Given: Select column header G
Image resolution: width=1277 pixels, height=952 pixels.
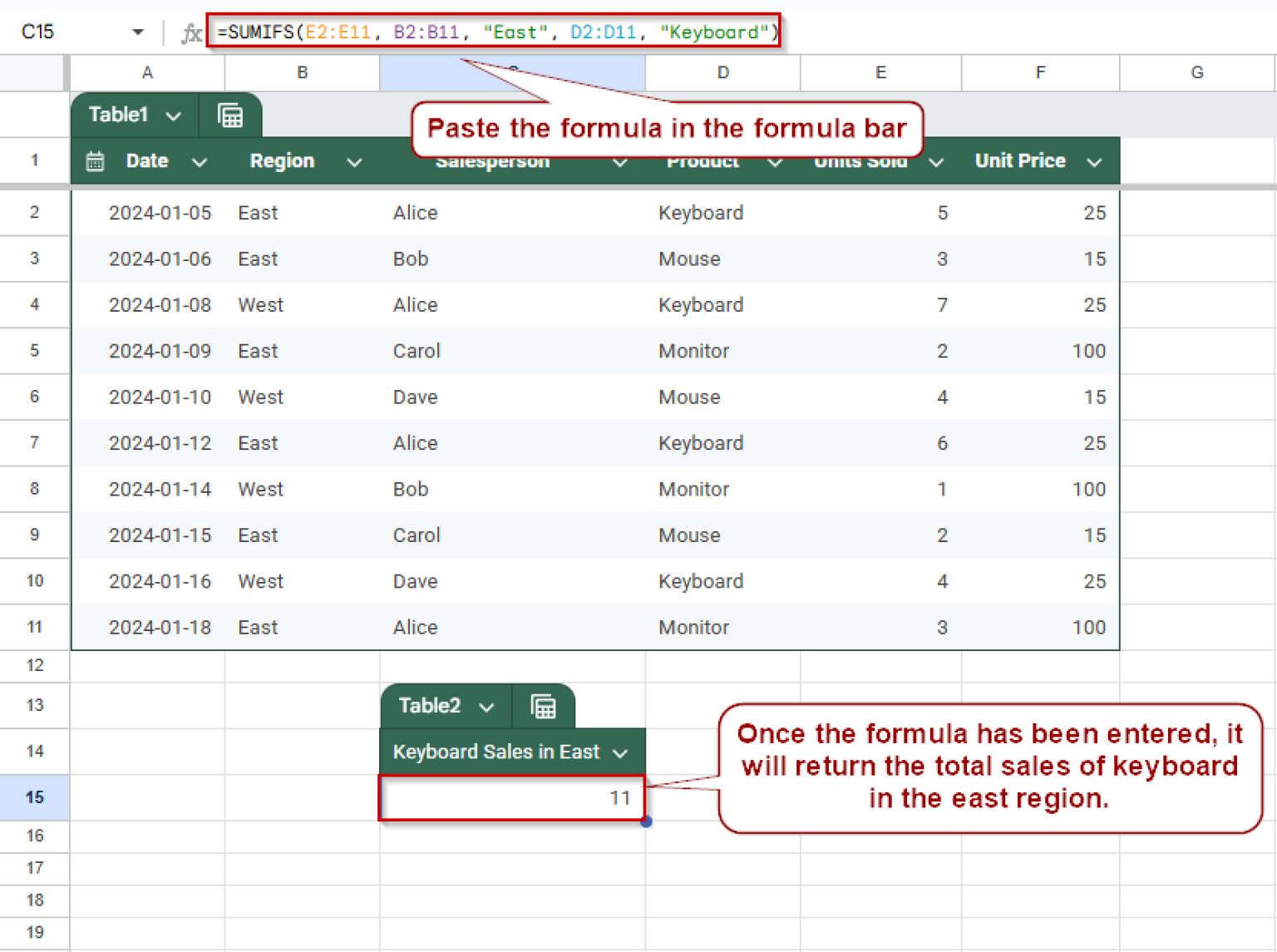Looking at the screenshot, I should coord(1197,73).
